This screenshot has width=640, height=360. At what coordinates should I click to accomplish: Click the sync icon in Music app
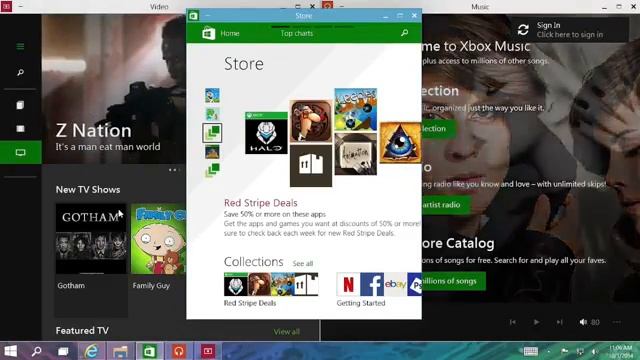pyautogui.click(x=523, y=30)
